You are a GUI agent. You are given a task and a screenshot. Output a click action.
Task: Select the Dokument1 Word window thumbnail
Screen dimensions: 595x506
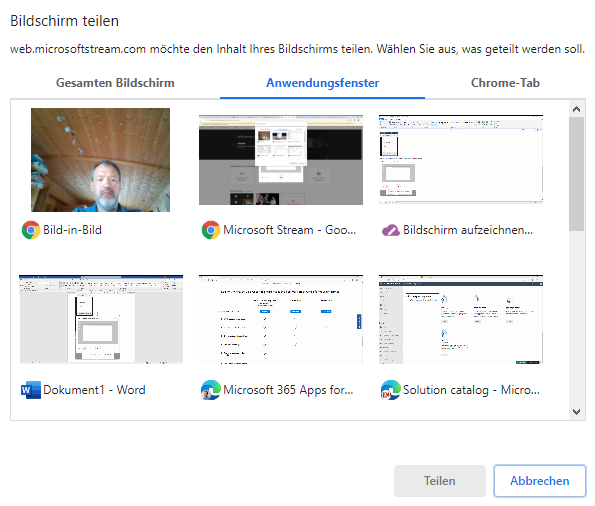(x=101, y=320)
